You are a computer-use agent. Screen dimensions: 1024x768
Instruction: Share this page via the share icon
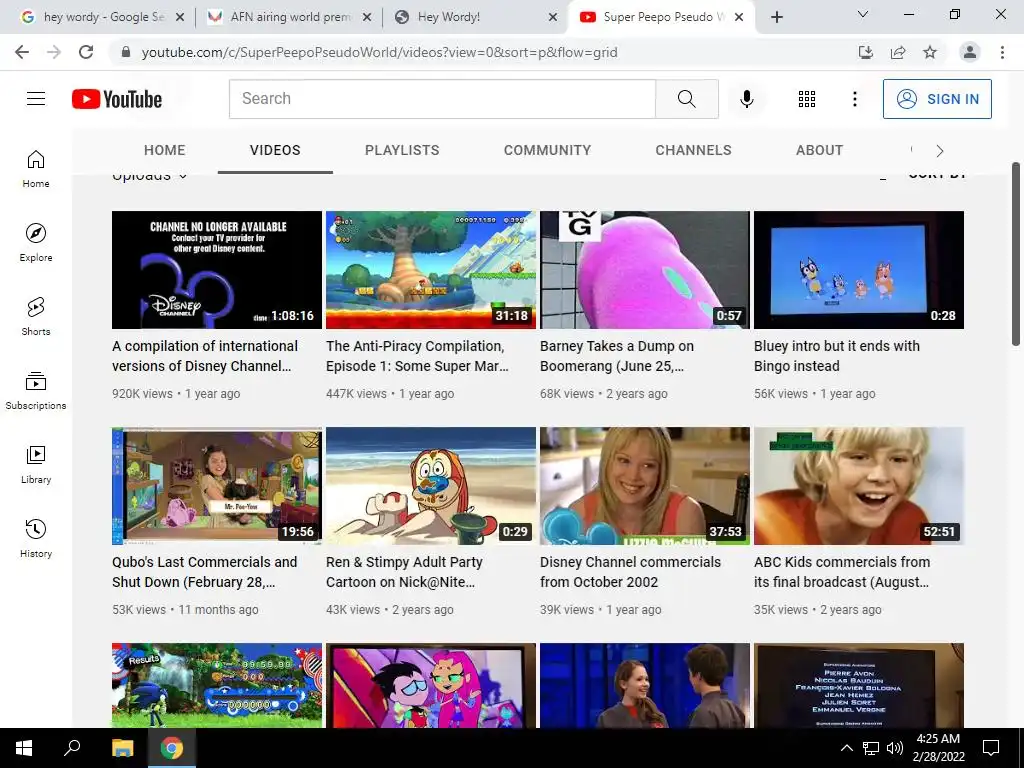click(x=898, y=52)
